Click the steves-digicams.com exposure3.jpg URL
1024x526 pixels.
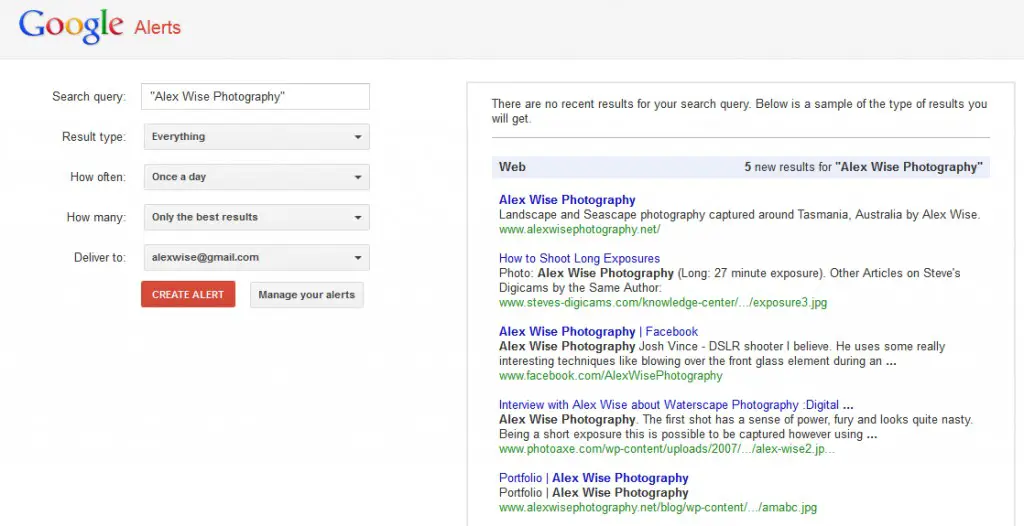663,303
